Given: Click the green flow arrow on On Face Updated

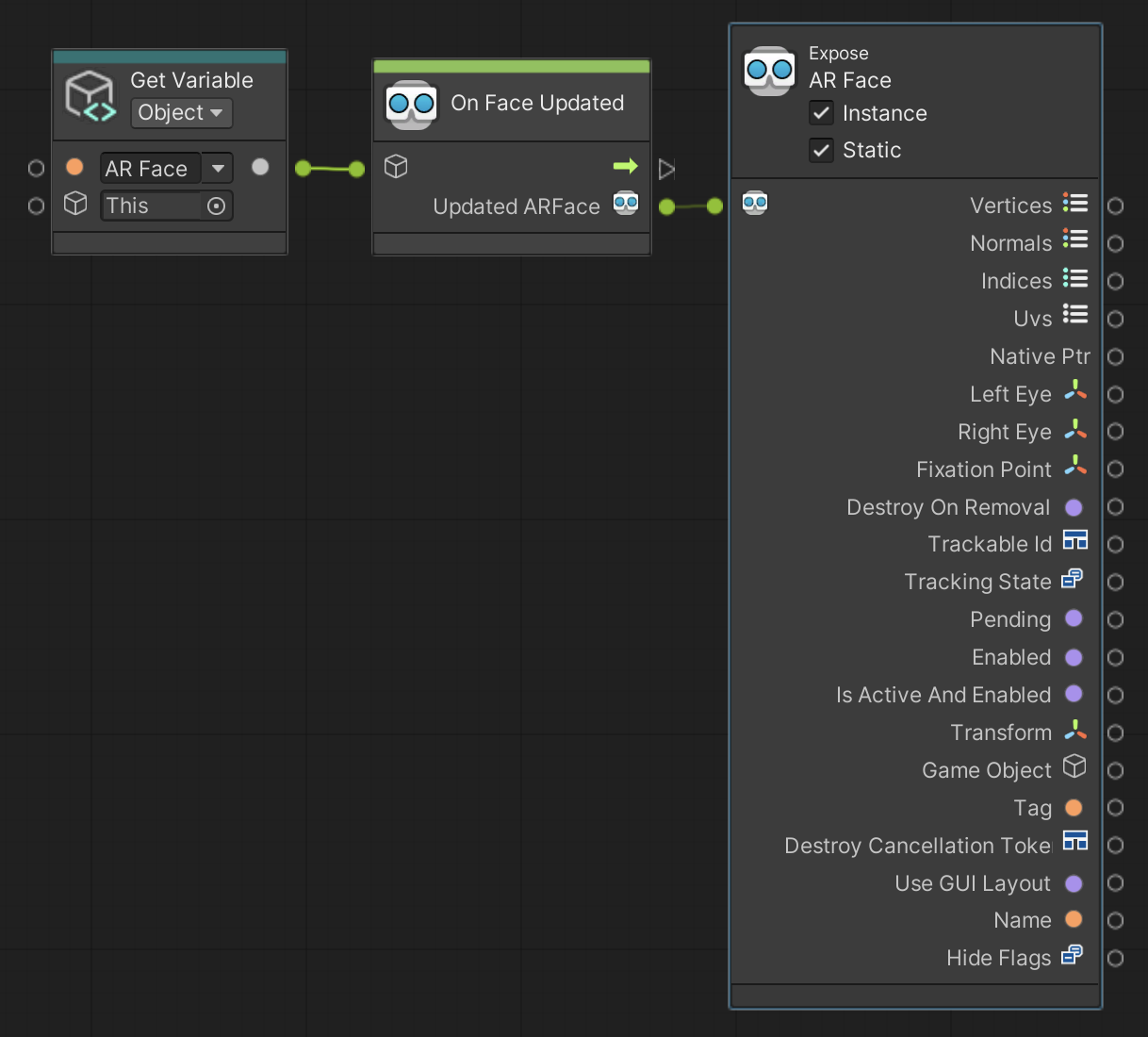Looking at the screenshot, I should click(x=625, y=167).
